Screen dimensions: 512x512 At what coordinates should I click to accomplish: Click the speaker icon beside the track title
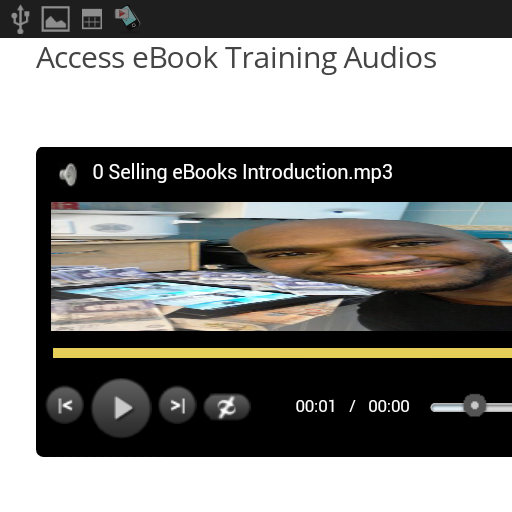pos(68,174)
